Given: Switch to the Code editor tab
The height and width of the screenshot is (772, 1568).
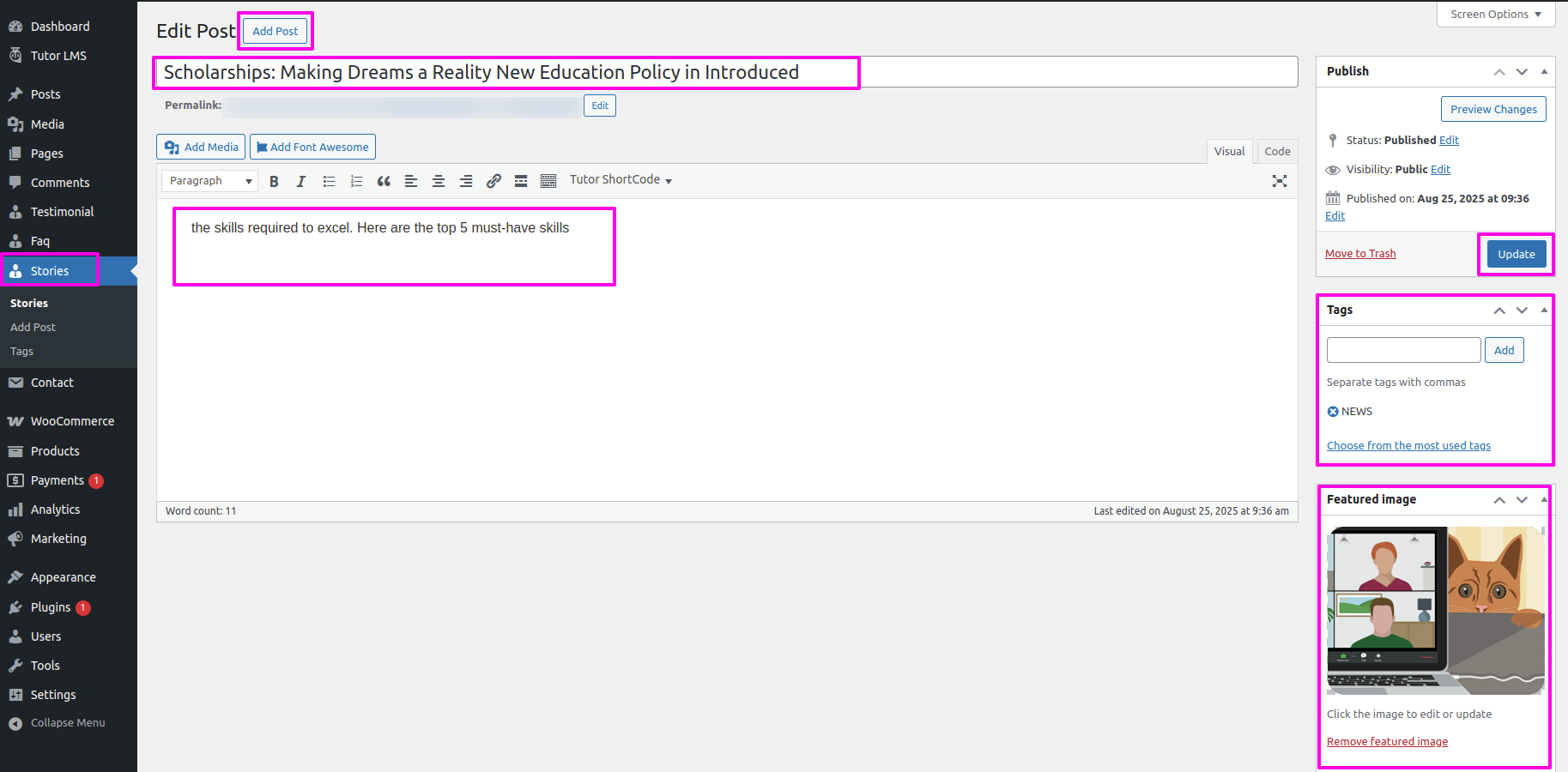Looking at the screenshot, I should pyautogui.click(x=1276, y=151).
